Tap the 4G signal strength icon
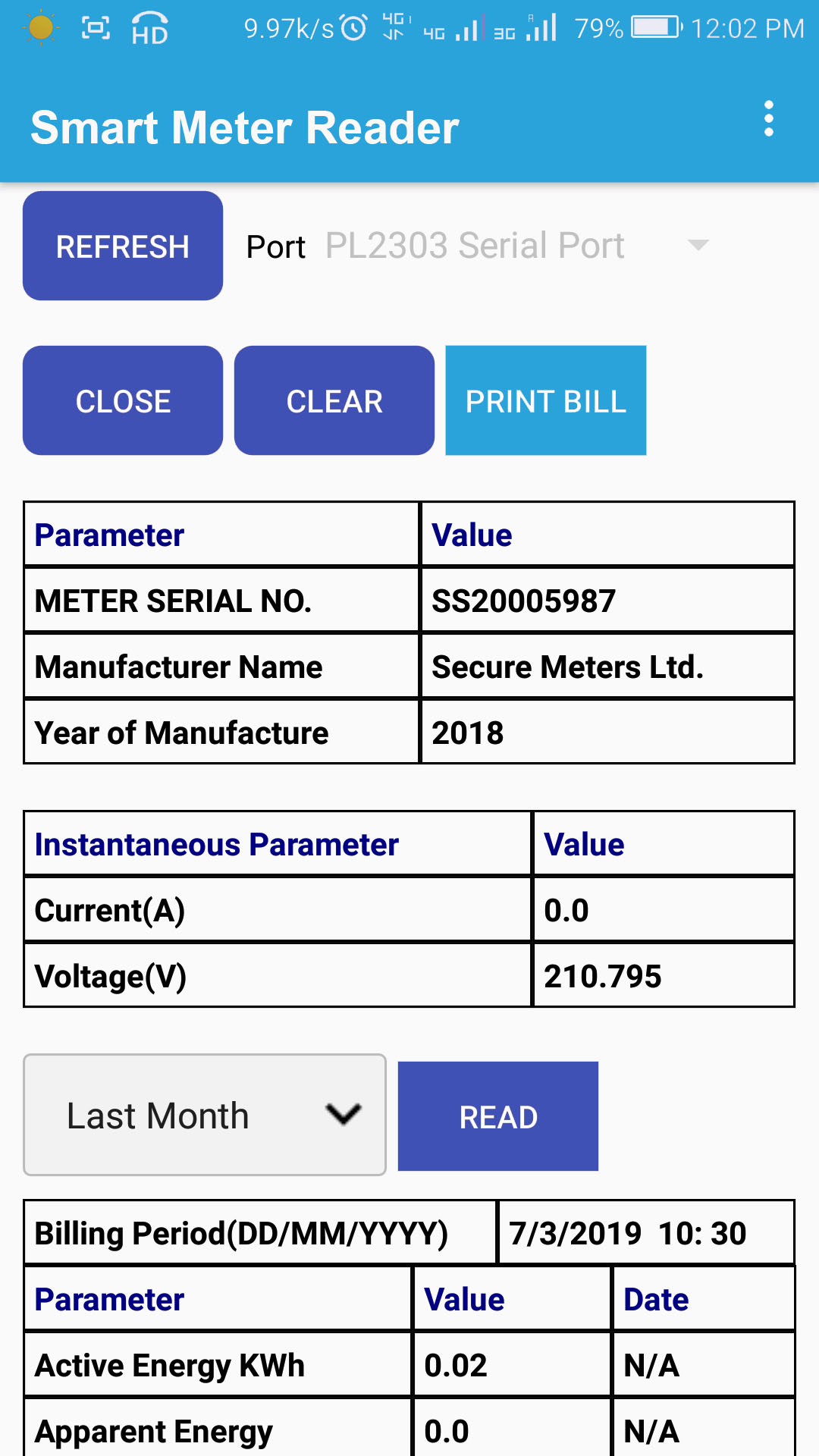Screen dimensions: 819x1456 click(453, 29)
